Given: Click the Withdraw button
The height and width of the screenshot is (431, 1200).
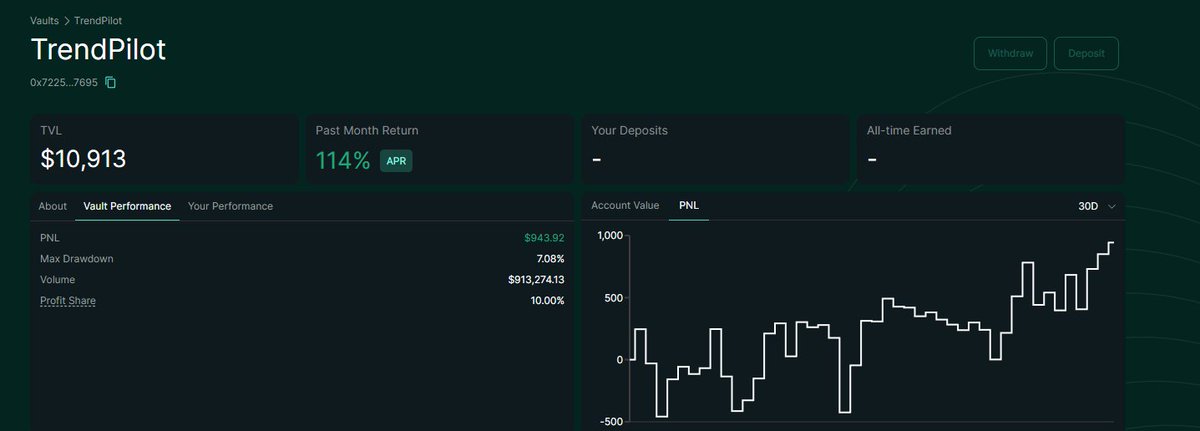Looking at the screenshot, I should [x=1010, y=53].
